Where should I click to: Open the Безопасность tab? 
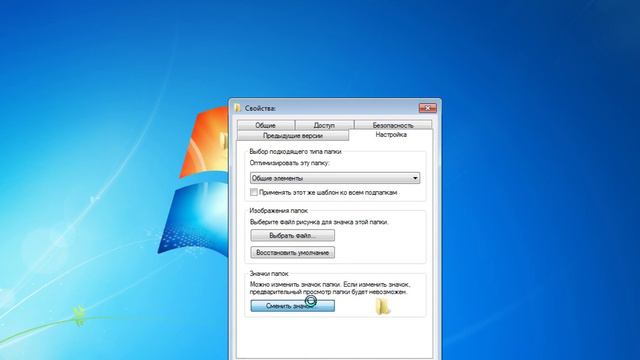pos(393,125)
